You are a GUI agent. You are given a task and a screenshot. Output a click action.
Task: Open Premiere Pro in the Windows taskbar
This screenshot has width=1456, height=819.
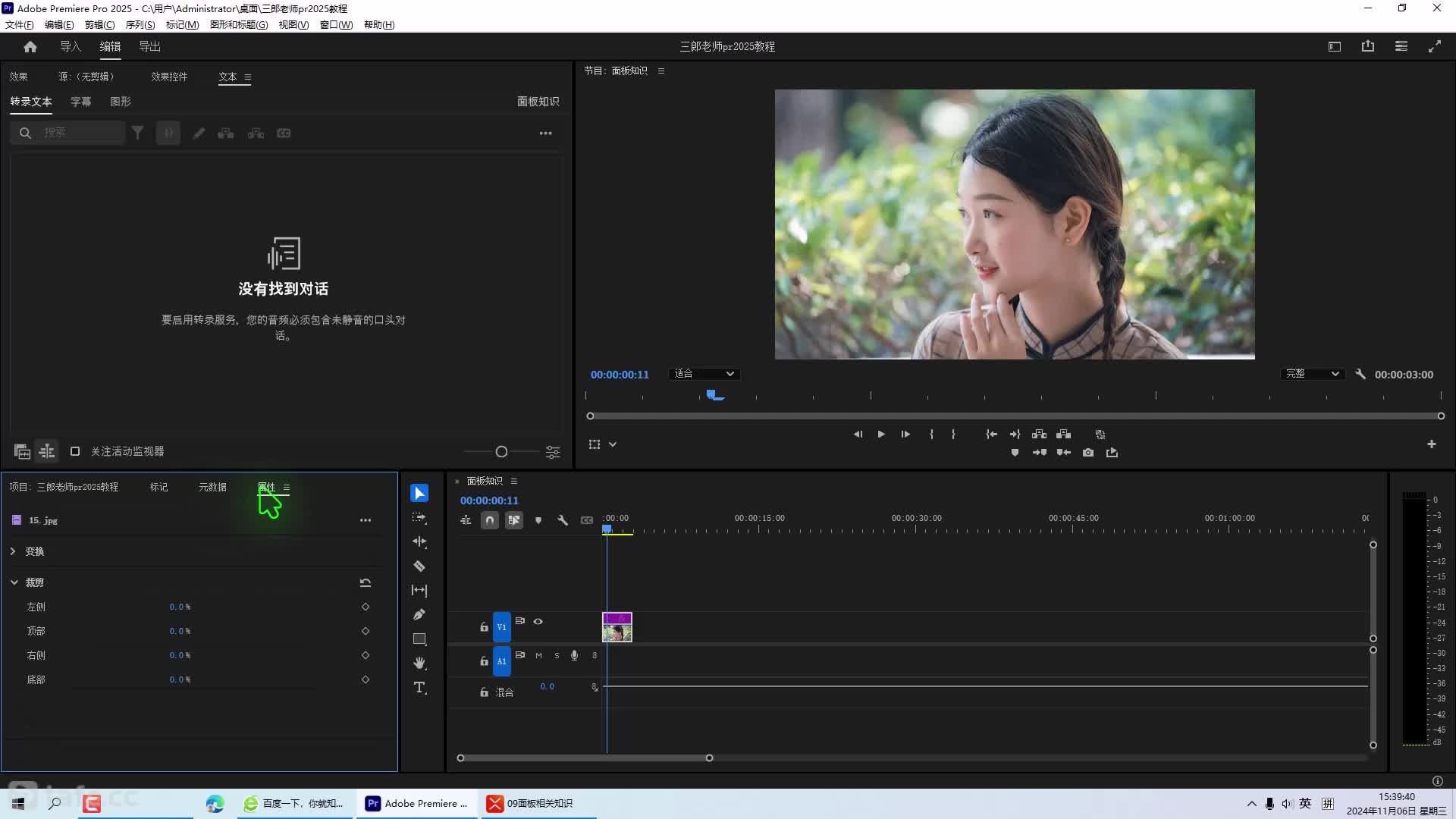[x=417, y=803]
